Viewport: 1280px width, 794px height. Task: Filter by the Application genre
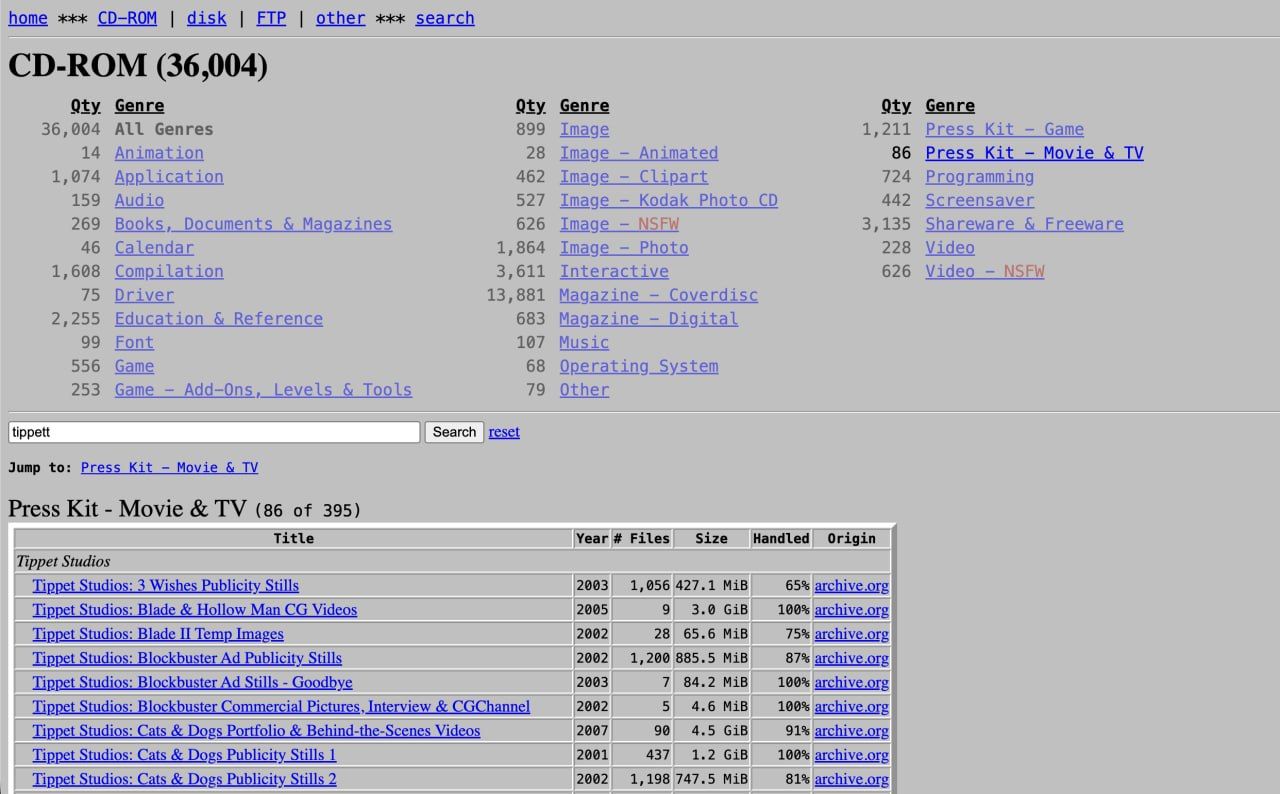tap(169, 177)
